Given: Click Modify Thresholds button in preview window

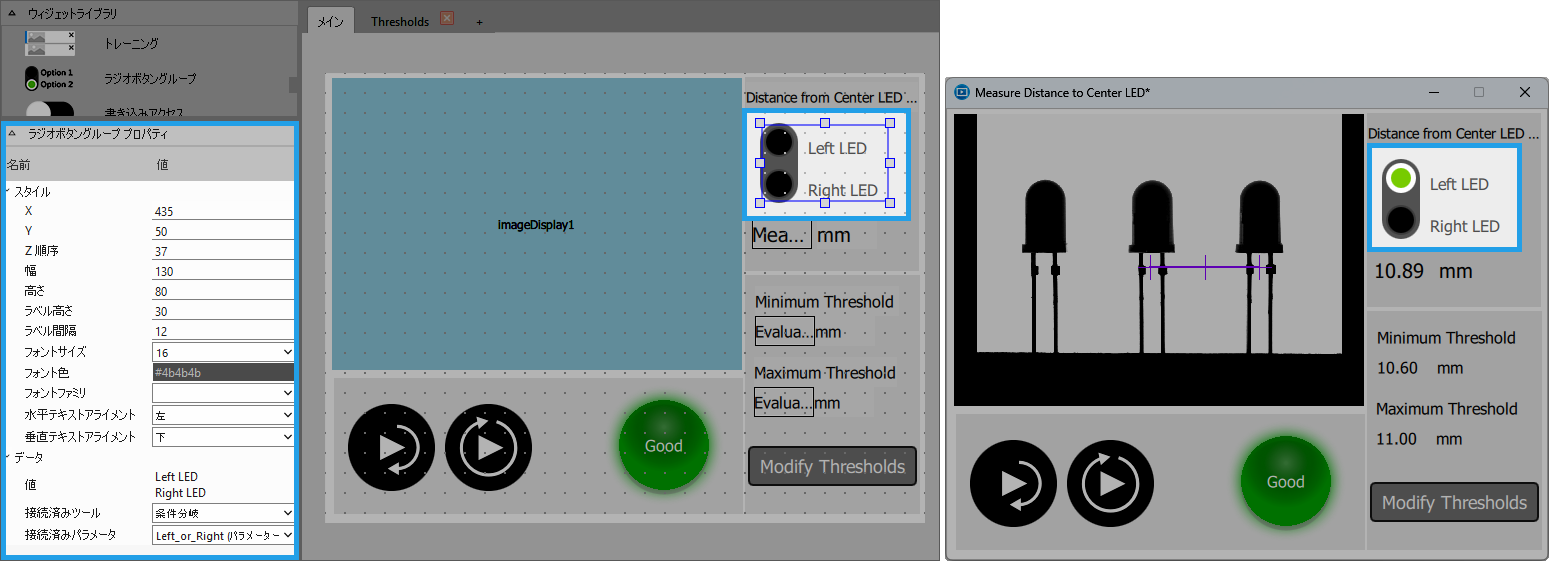Looking at the screenshot, I should [1454, 502].
